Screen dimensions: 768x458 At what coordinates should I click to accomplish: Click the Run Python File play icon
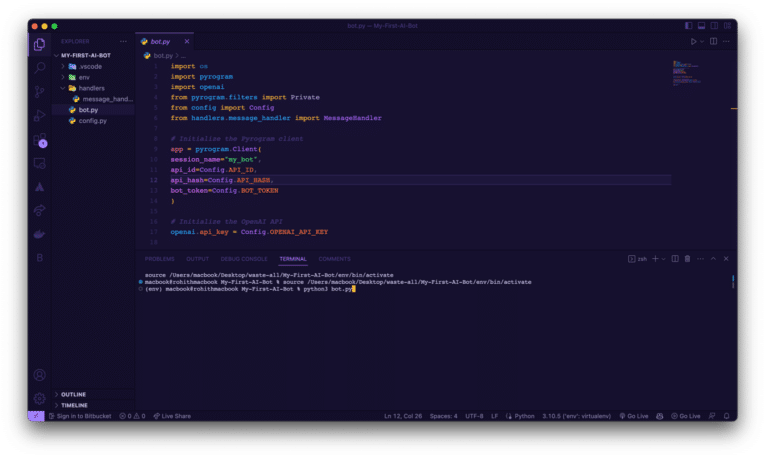(693, 41)
